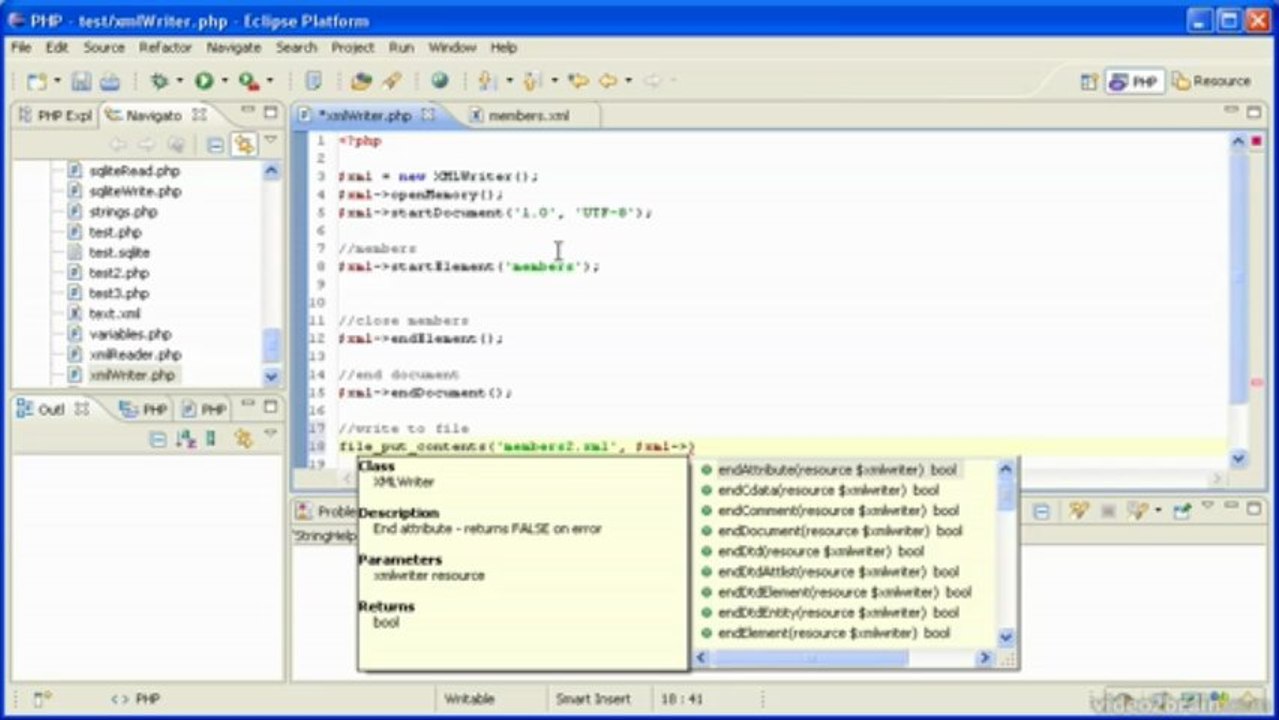The height and width of the screenshot is (720, 1279).
Task: Open the New file dropdown arrow
Action: click(x=57, y=81)
